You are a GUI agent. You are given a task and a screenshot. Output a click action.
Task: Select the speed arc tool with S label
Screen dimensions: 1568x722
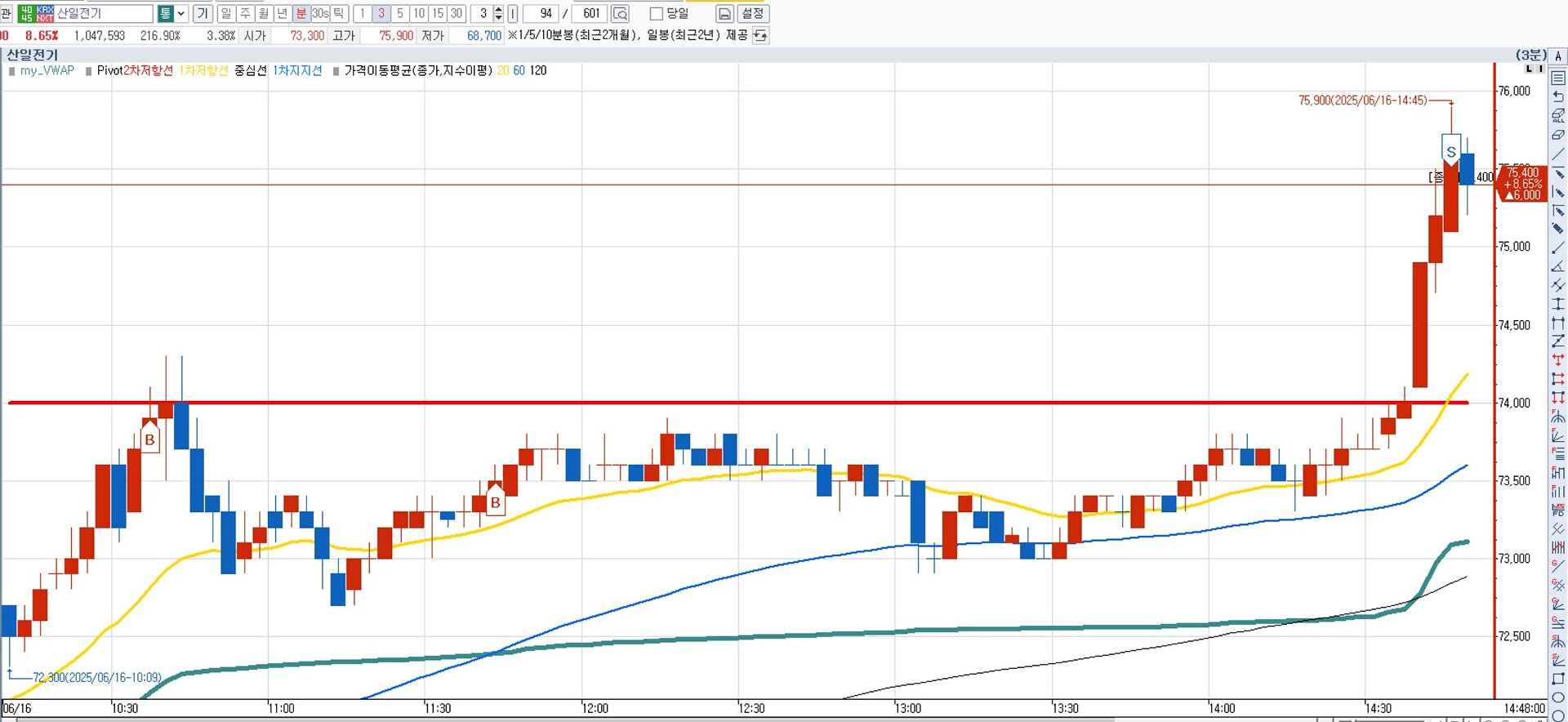tap(1558, 642)
